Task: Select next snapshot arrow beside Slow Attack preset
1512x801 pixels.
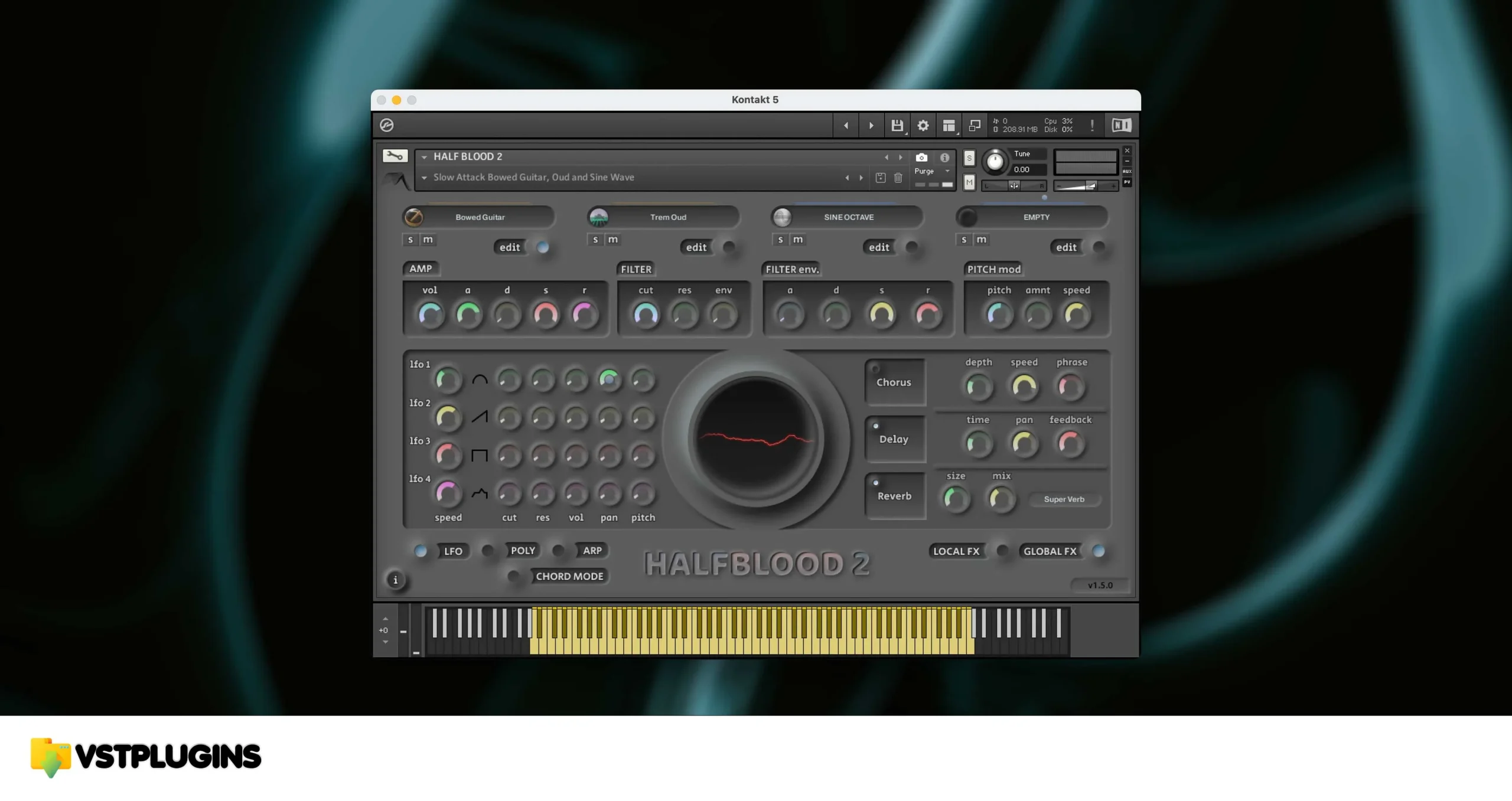Action: (861, 178)
